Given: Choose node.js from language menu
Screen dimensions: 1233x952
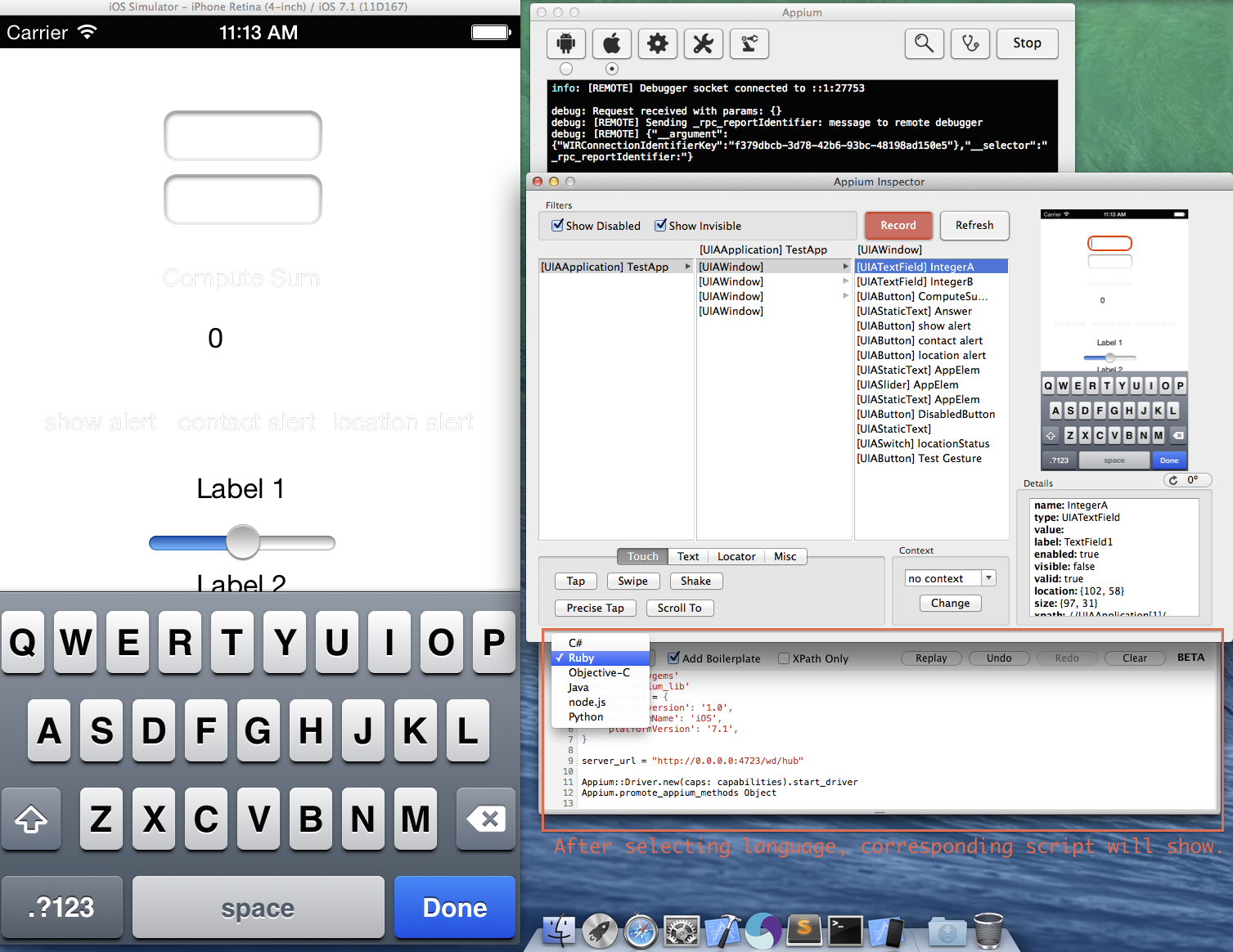Looking at the screenshot, I should pos(601,702).
